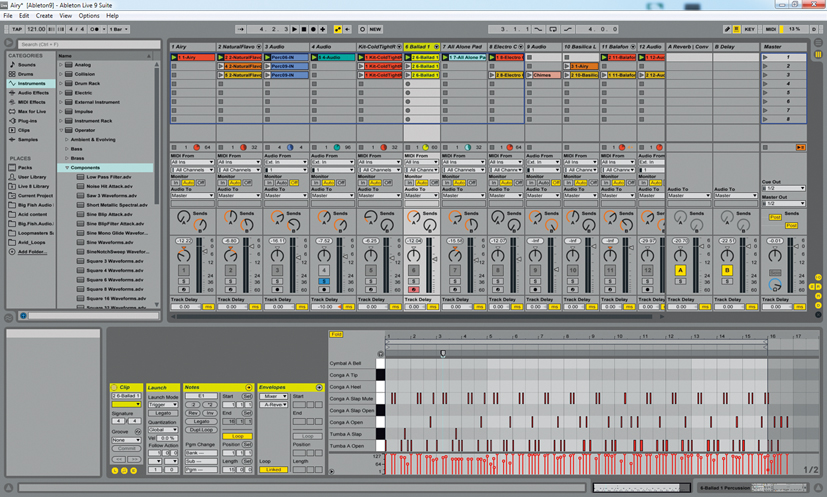Toggle return track A activator
The image size is (827, 497).
pyautogui.click(x=680, y=271)
